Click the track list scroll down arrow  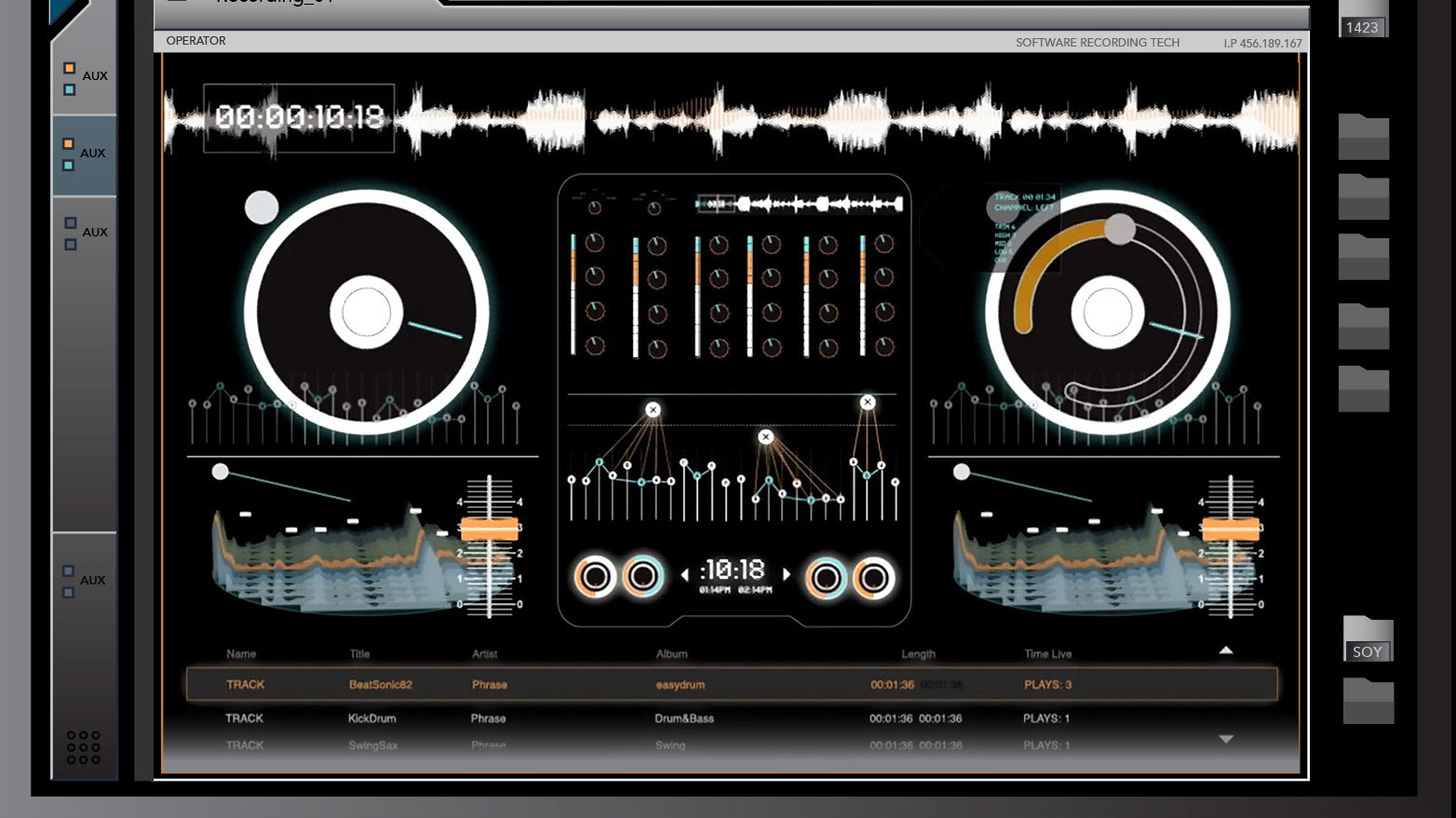1226,739
